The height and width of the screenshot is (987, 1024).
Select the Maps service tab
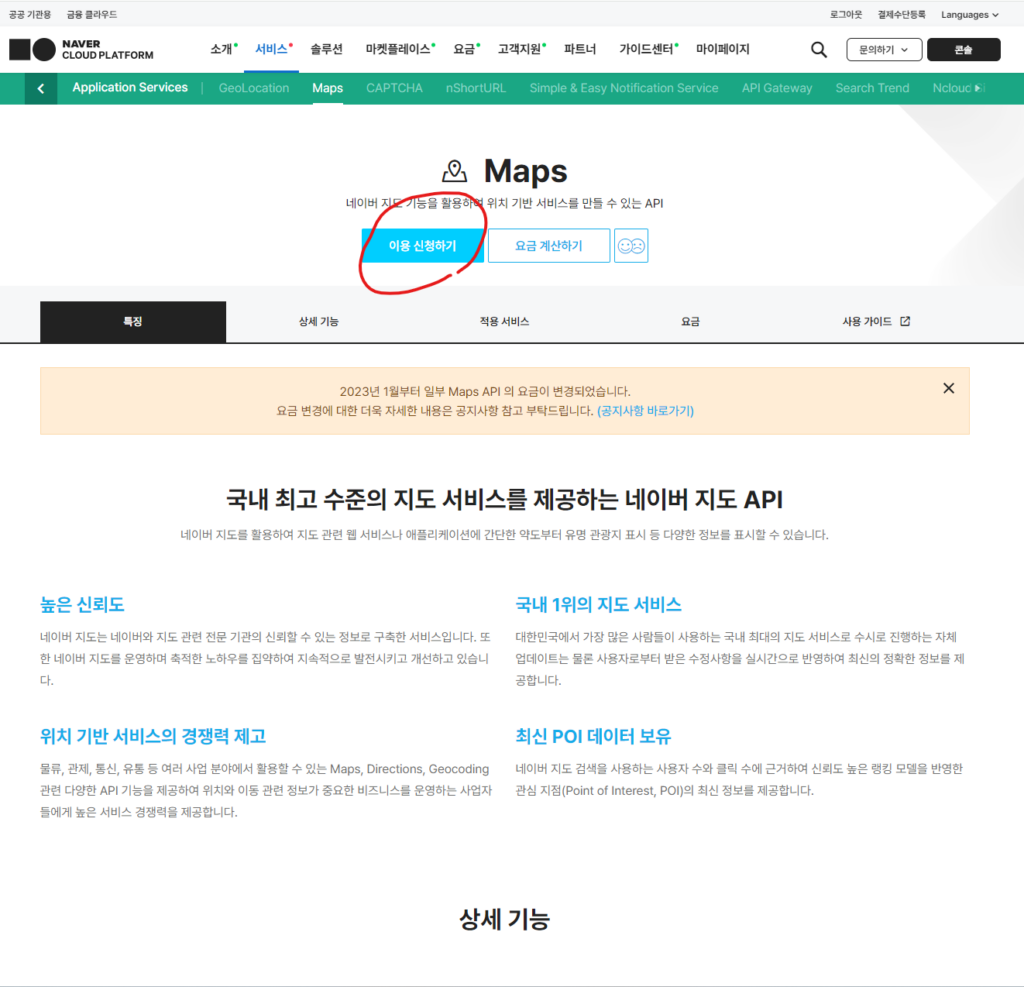(x=327, y=88)
